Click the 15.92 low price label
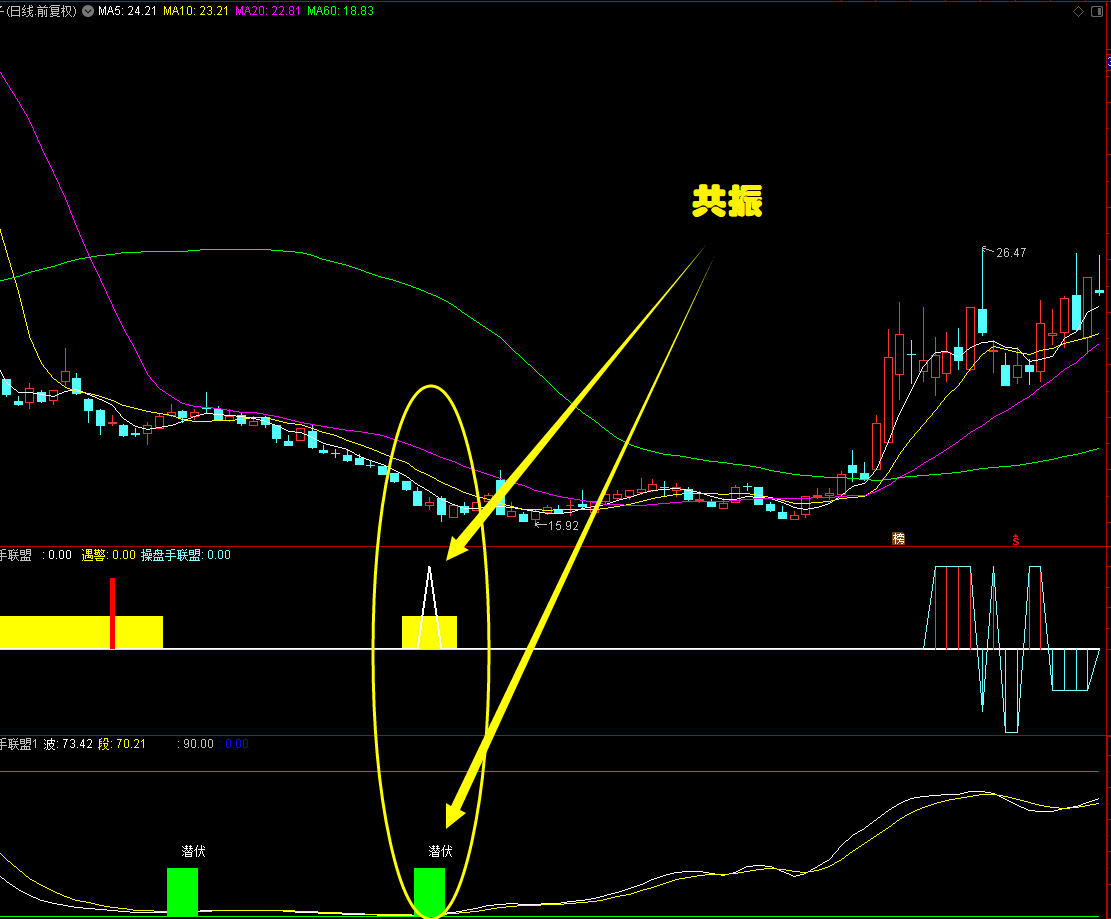The width and height of the screenshot is (1111, 919). [563, 526]
